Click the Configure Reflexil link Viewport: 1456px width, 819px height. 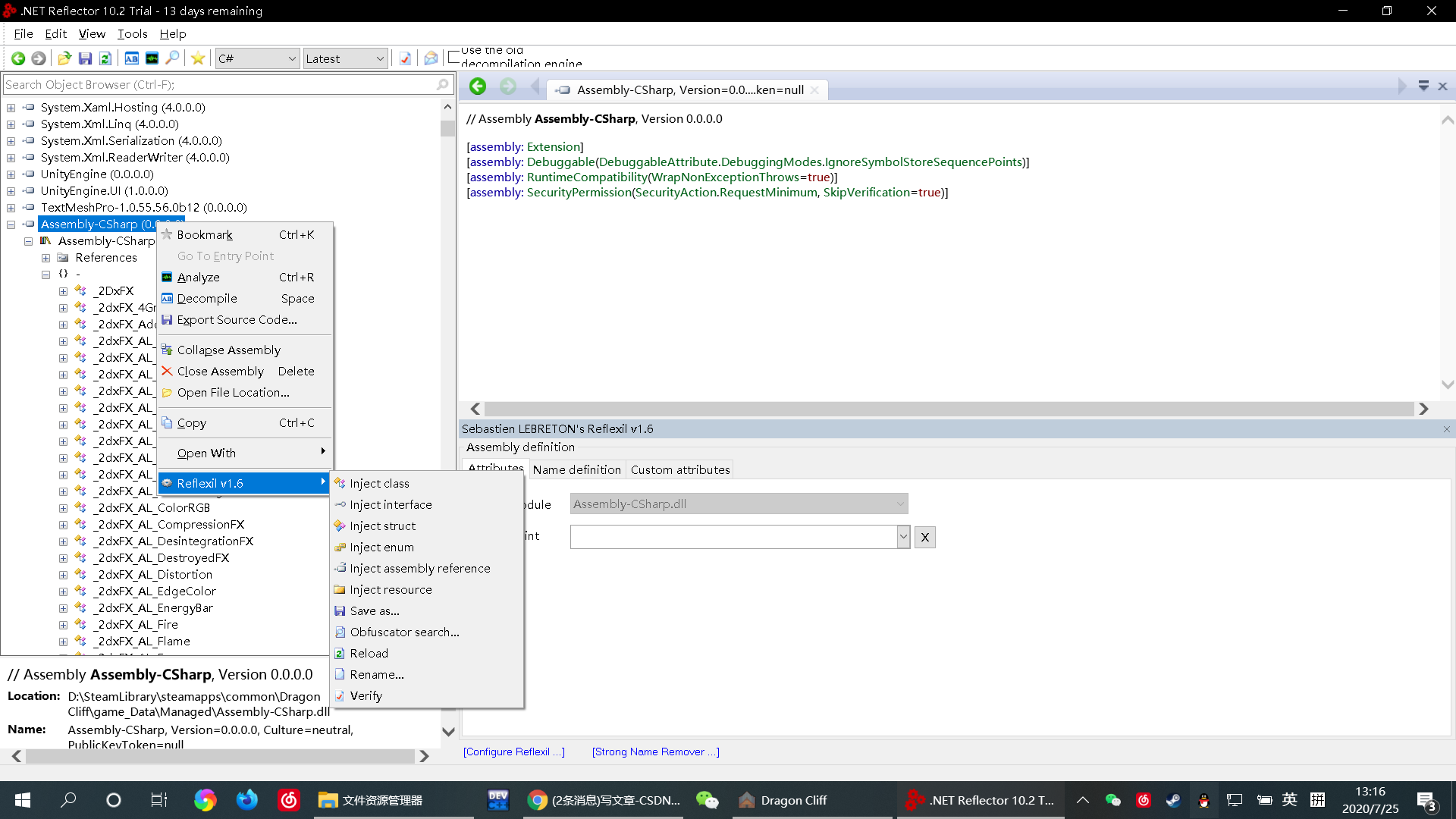[x=513, y=752]
